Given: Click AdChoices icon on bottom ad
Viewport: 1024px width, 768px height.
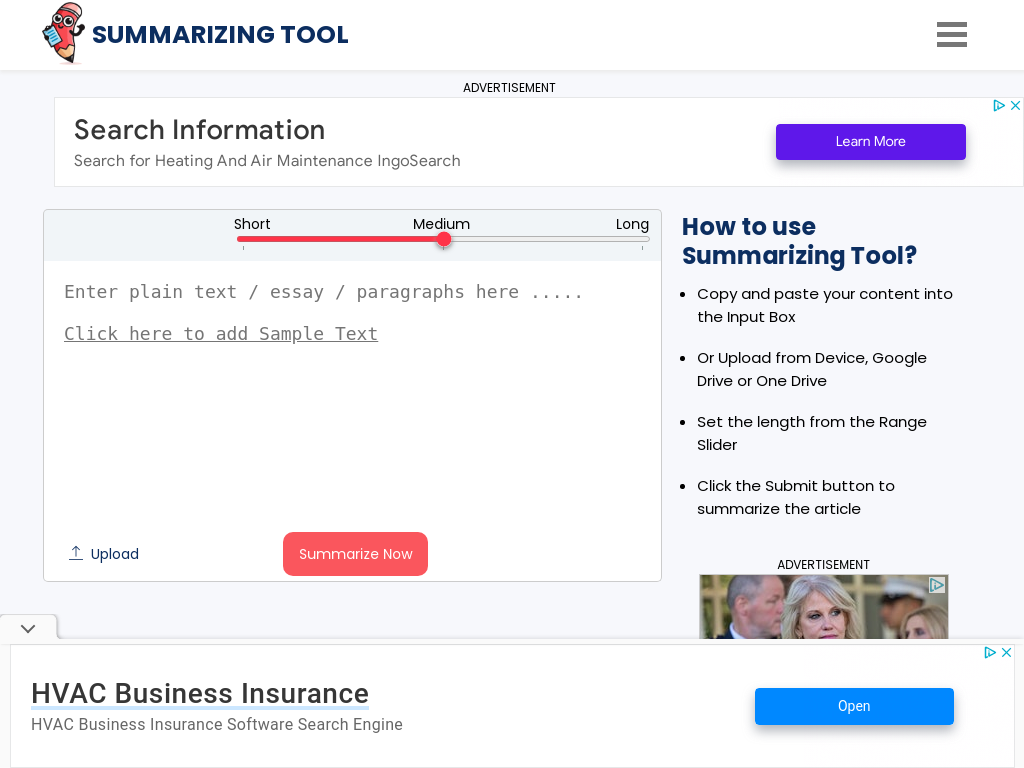Looking at the screenshot, I should (x=990, y=652).
